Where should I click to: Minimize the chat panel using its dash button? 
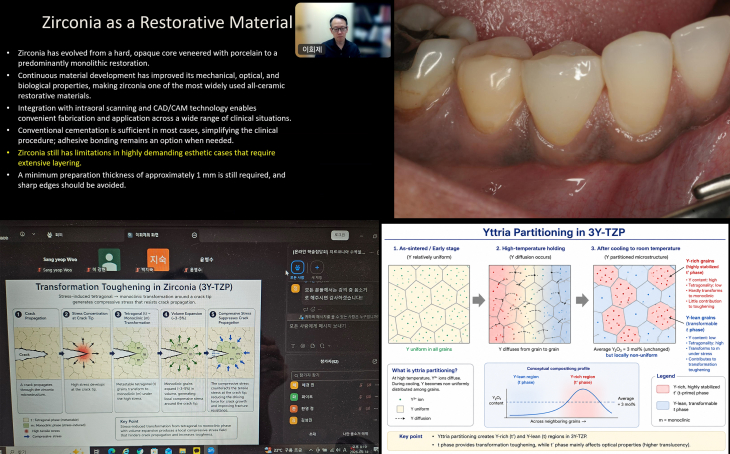coord(371,252)
